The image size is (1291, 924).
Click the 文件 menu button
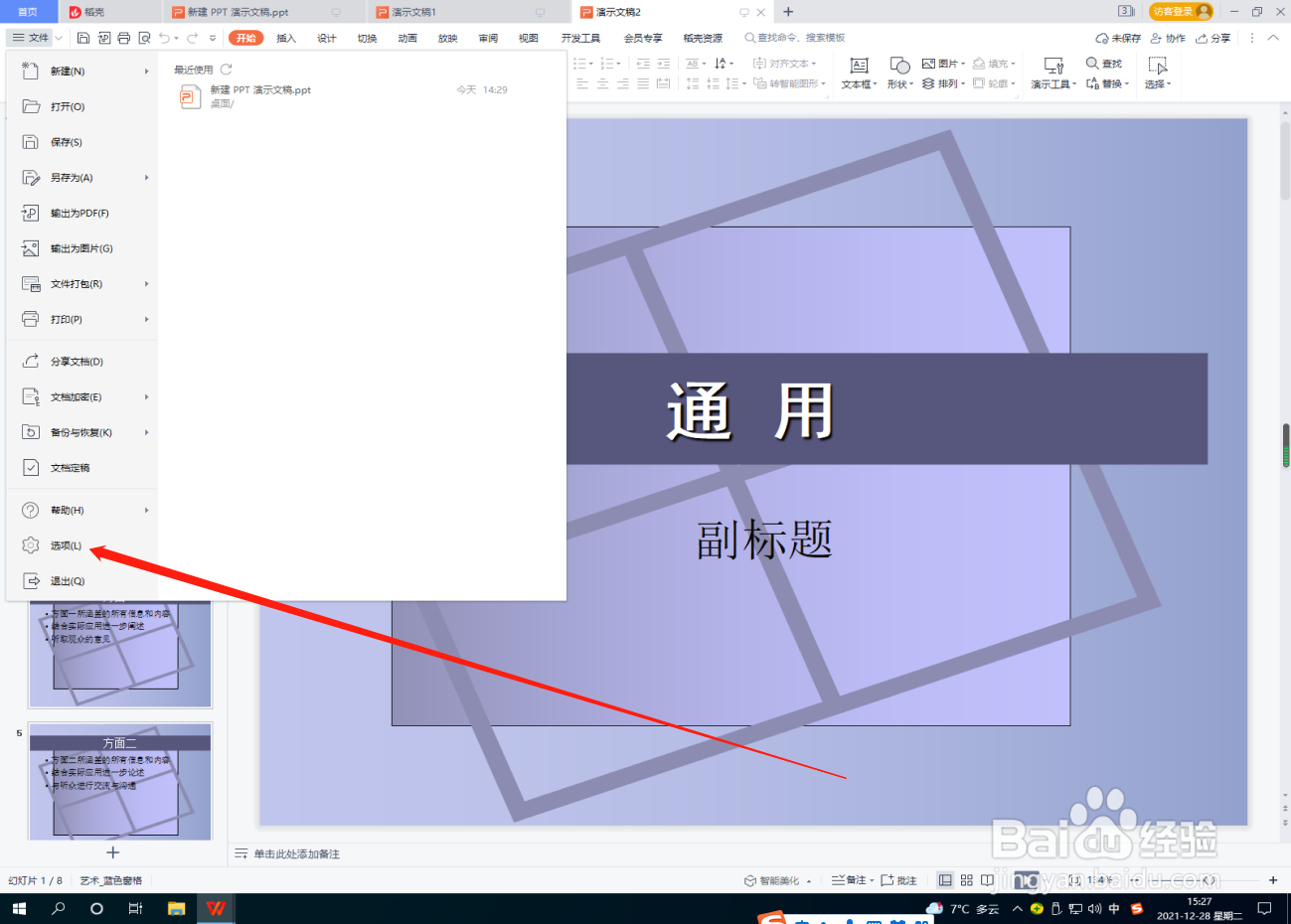31,38
